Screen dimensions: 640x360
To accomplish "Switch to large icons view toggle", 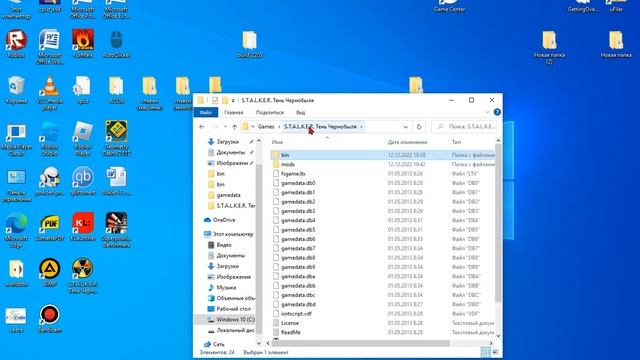I will pos(495,352).
